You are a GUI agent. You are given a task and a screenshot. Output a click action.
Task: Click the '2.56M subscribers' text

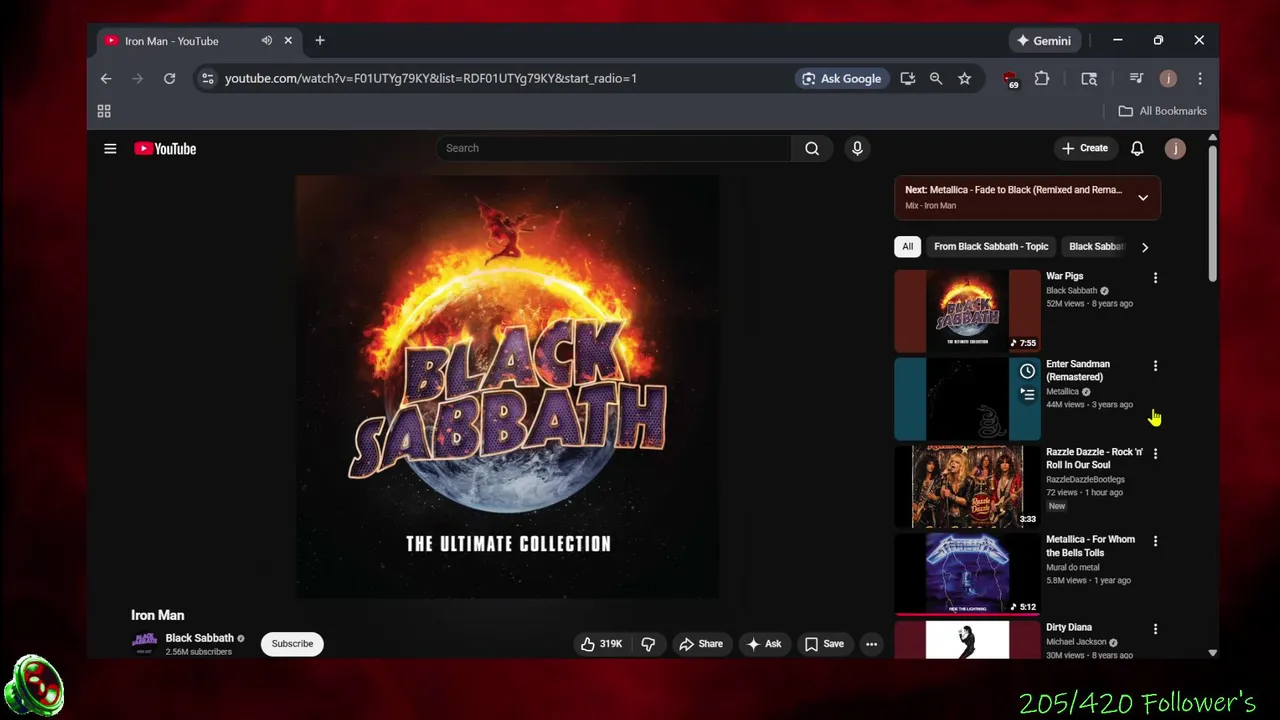[x=198, y=652]
